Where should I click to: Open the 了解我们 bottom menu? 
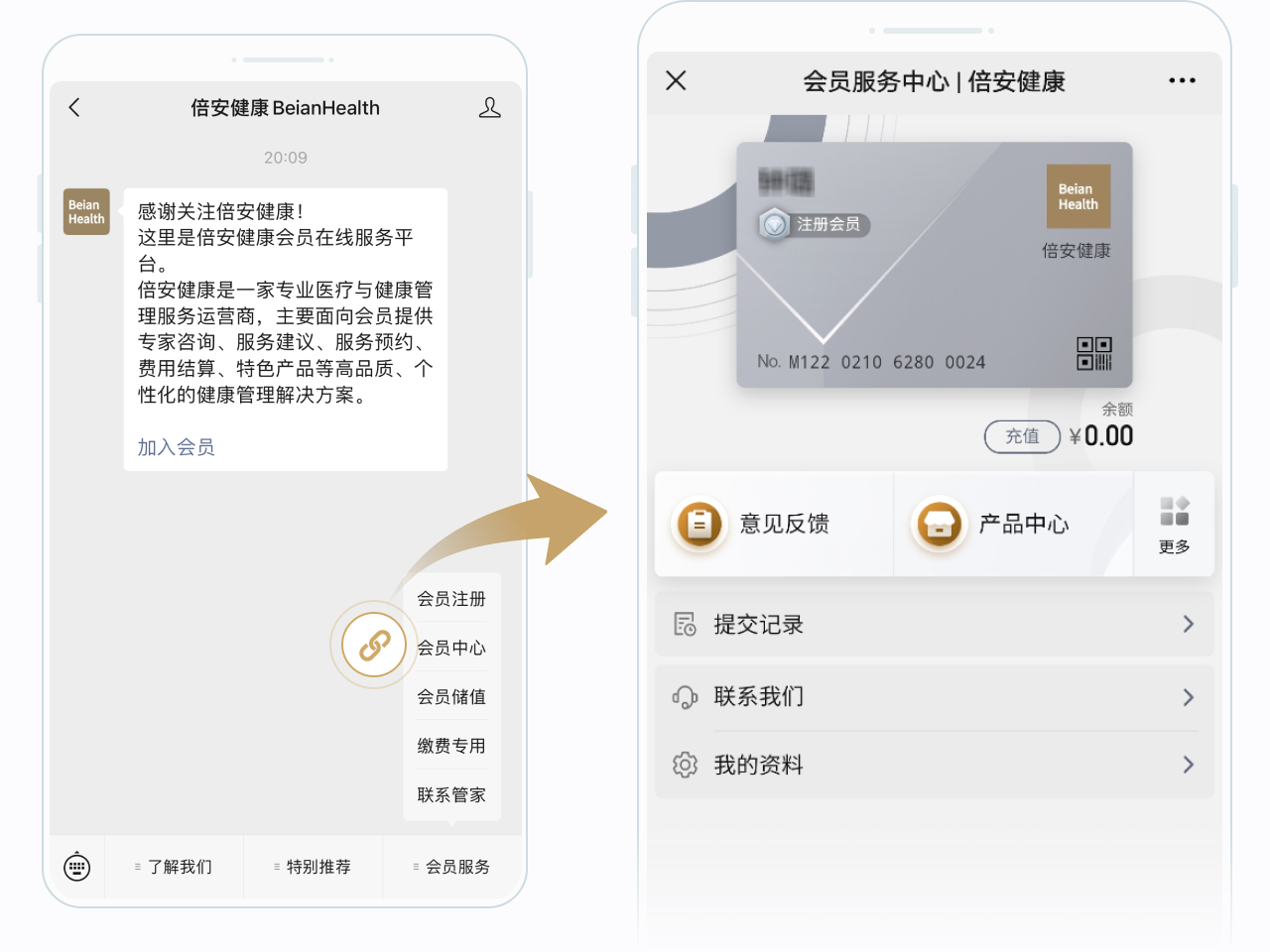[x=175, y=867]
